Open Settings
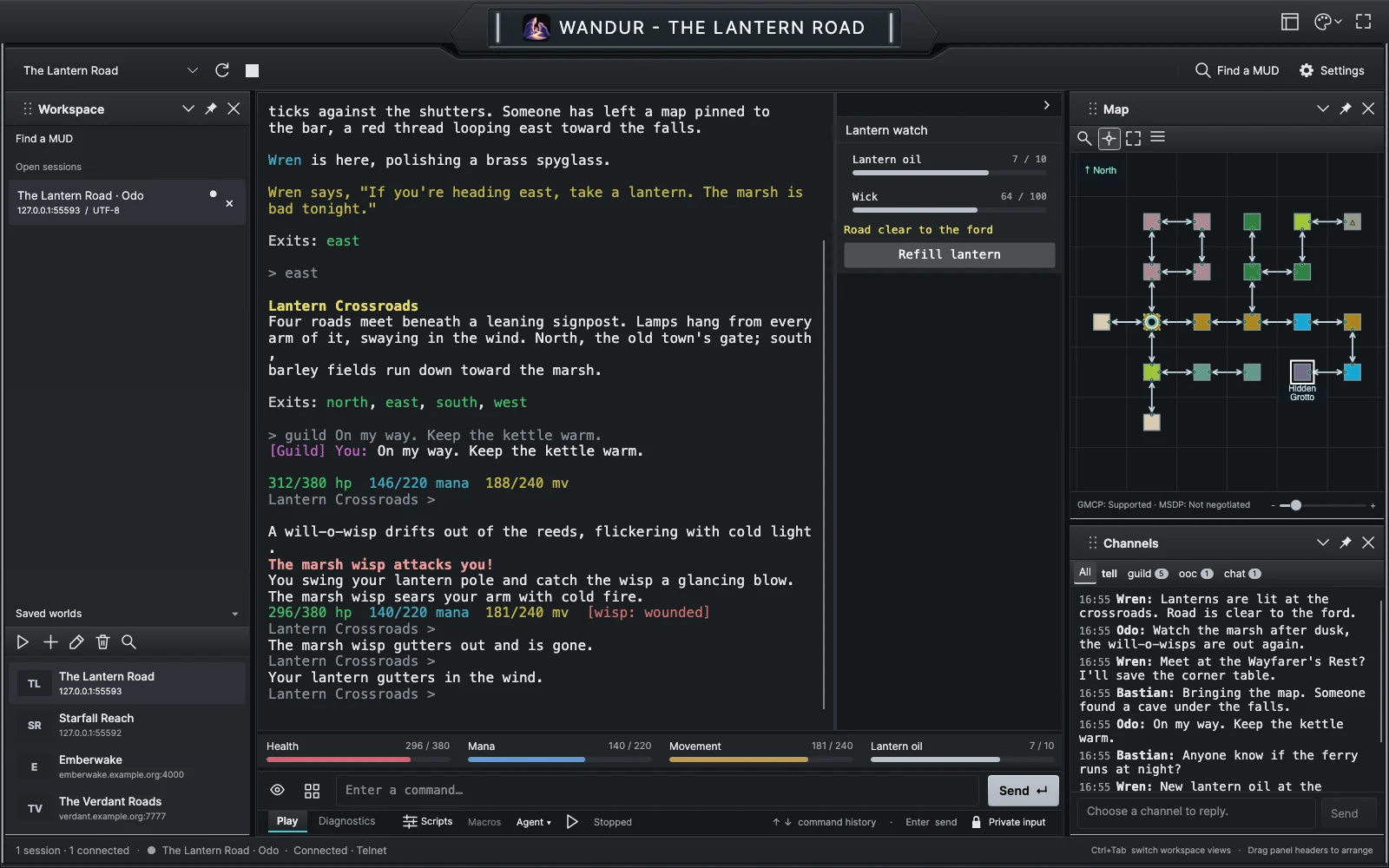This screenshot has width=1389, height=868. pos(1332,70)
